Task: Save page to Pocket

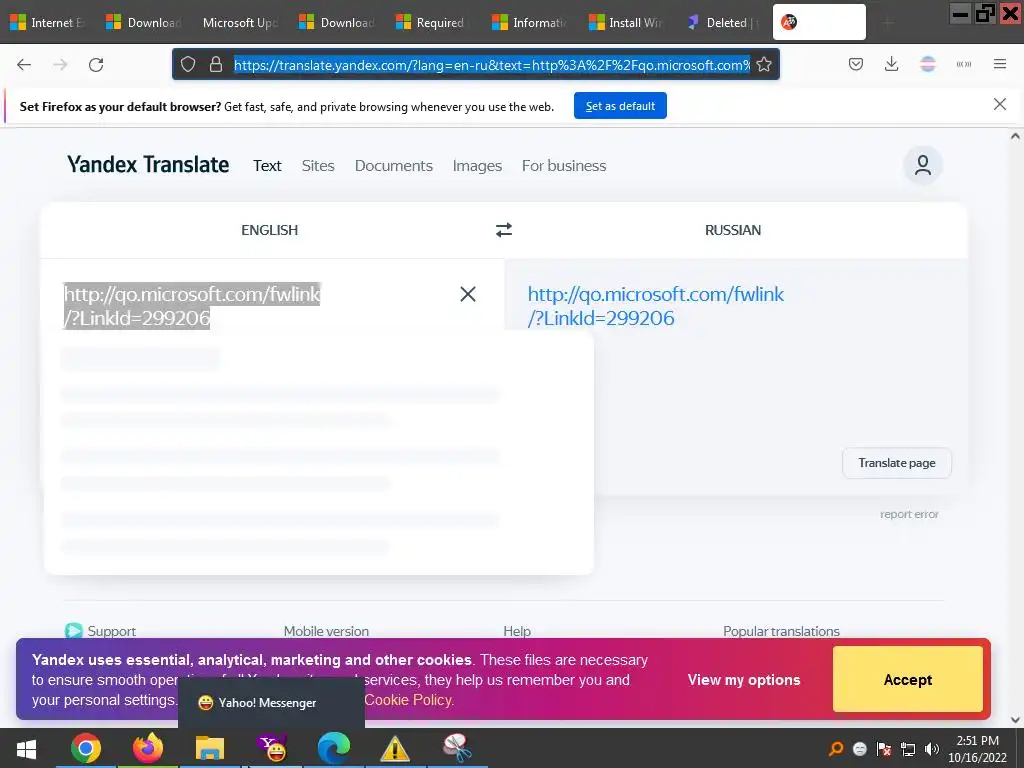Action: pyautogui.click(x=856, y=65)
